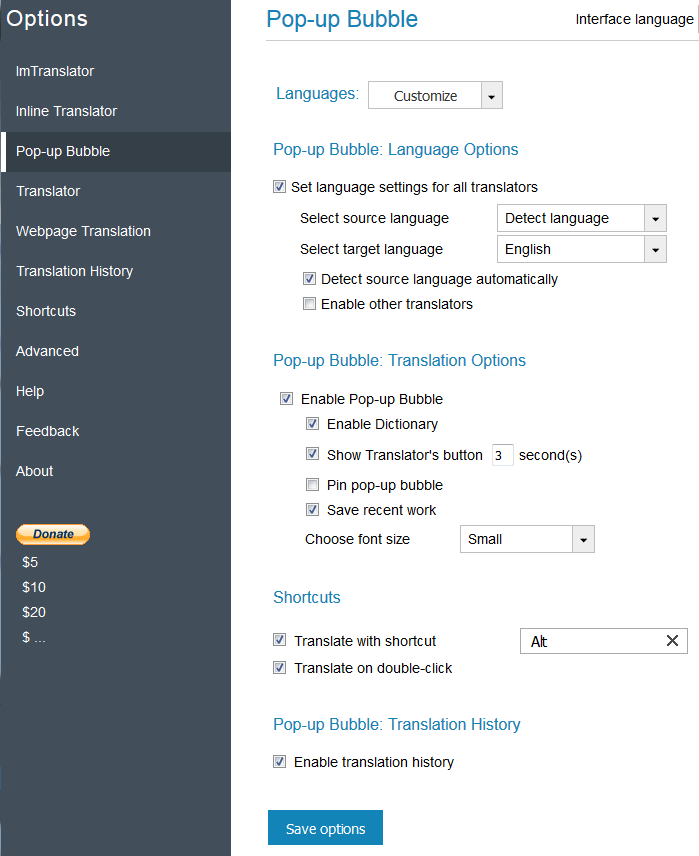Expand the font size Small dropdown
Image resolution: width=699 pixels, height=856 pixels.
(527, 539)
